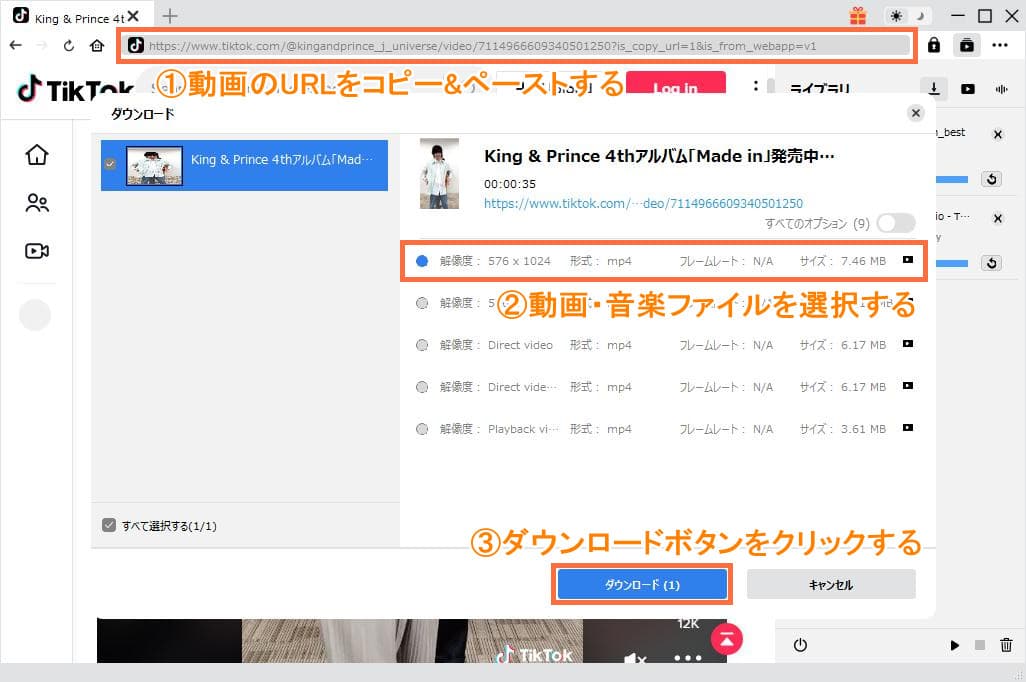This screenshot has height=682, width=1026.
Task: Open the library audio waveform tab icon
Action: click(1001, 89)
